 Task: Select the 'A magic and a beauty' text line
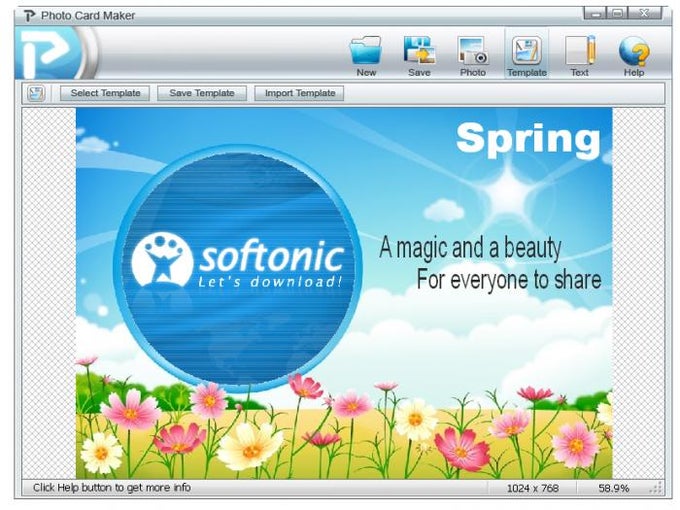coord(470,248)
